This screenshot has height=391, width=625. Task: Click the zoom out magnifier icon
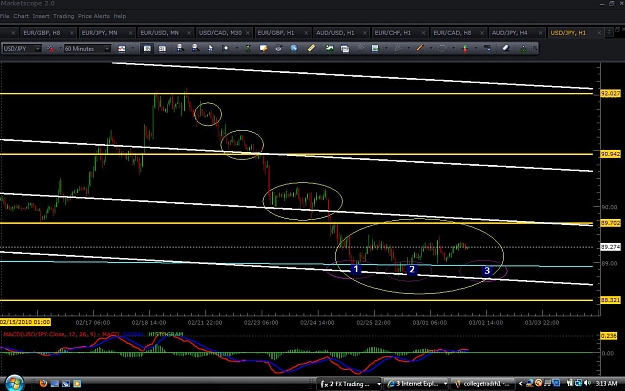pos(195,48)
